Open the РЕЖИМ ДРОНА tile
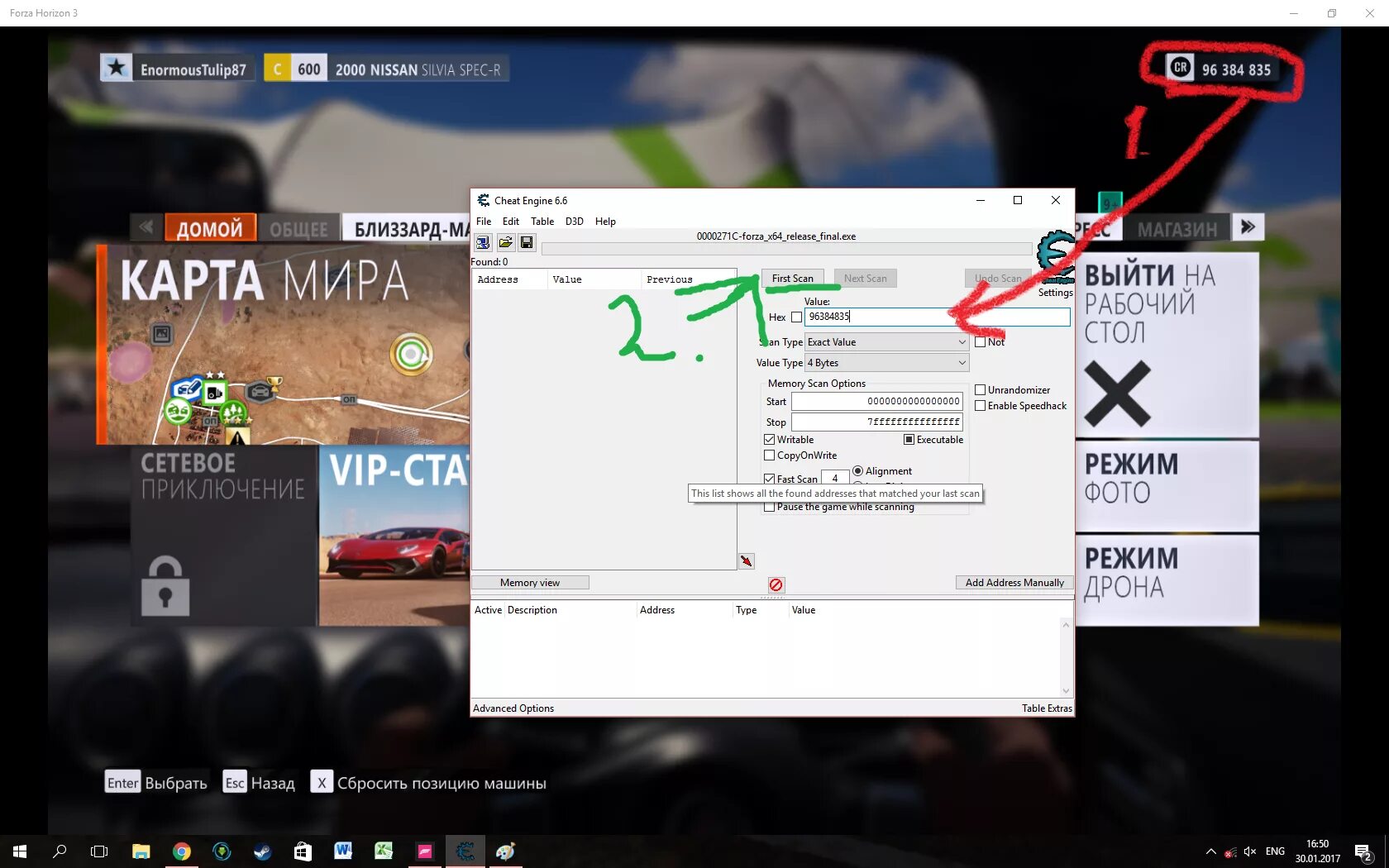Screen dimensions: 1389x868 tap(1167, 579)
